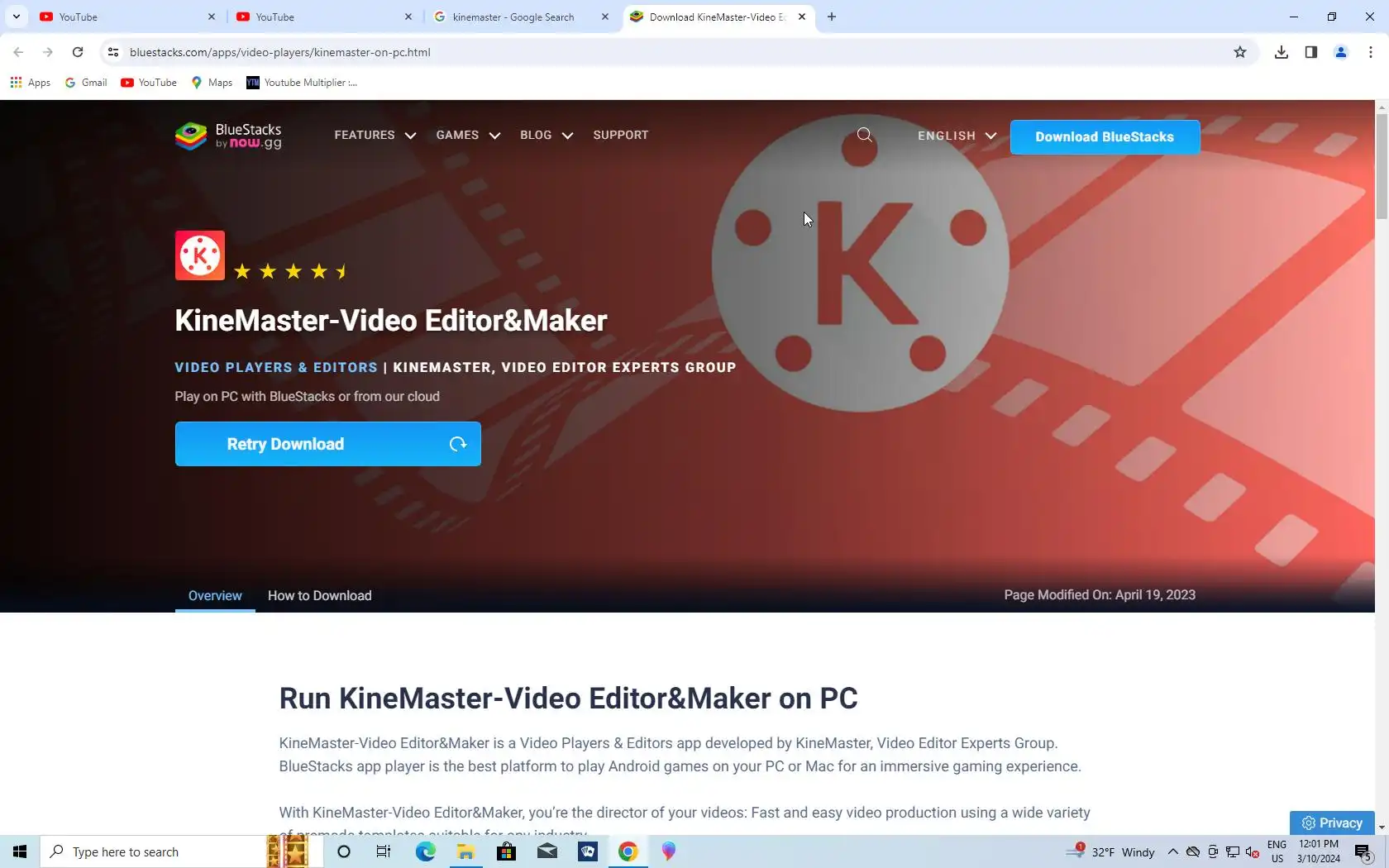Click the KineMaster app icon thumbnail
The height and width of the screenshot is (868, 1389).
199,255
